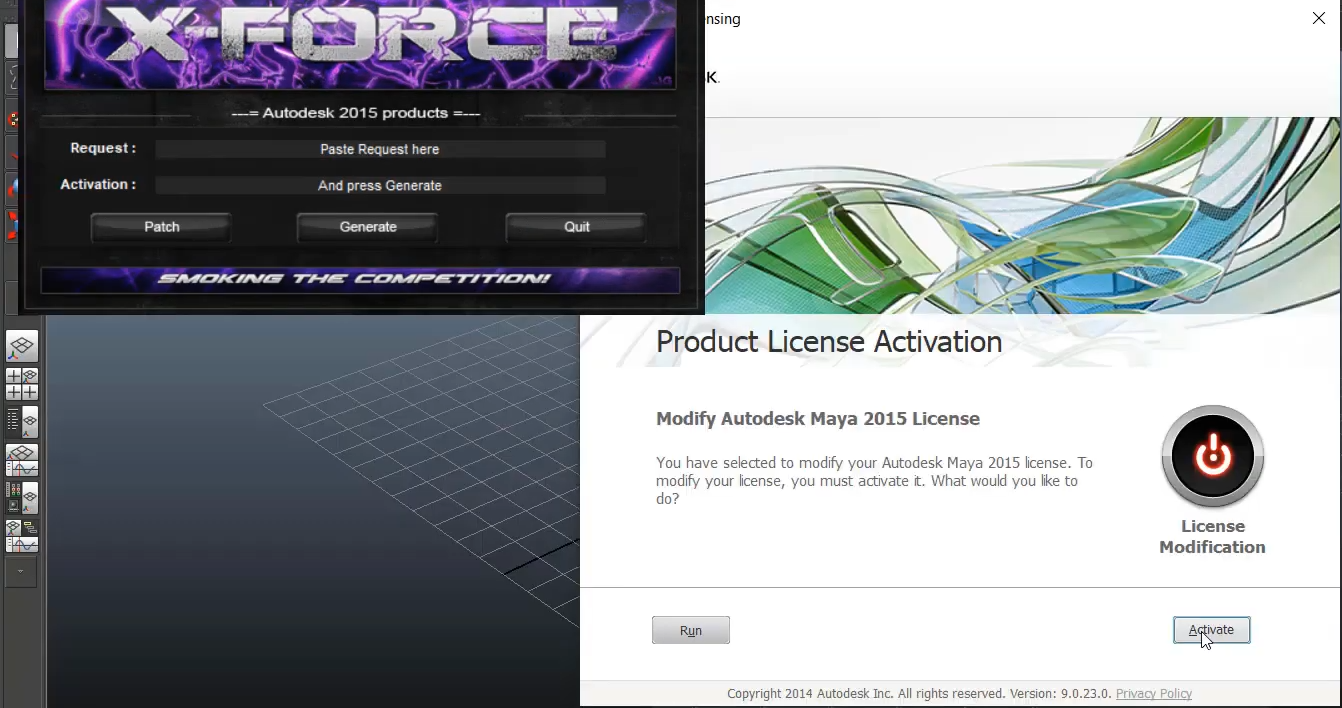Pick the Persp/Hypergraph/Graph layout icon
The height and width of the screenshot is (708, 1342).
[x=22, y=536]
